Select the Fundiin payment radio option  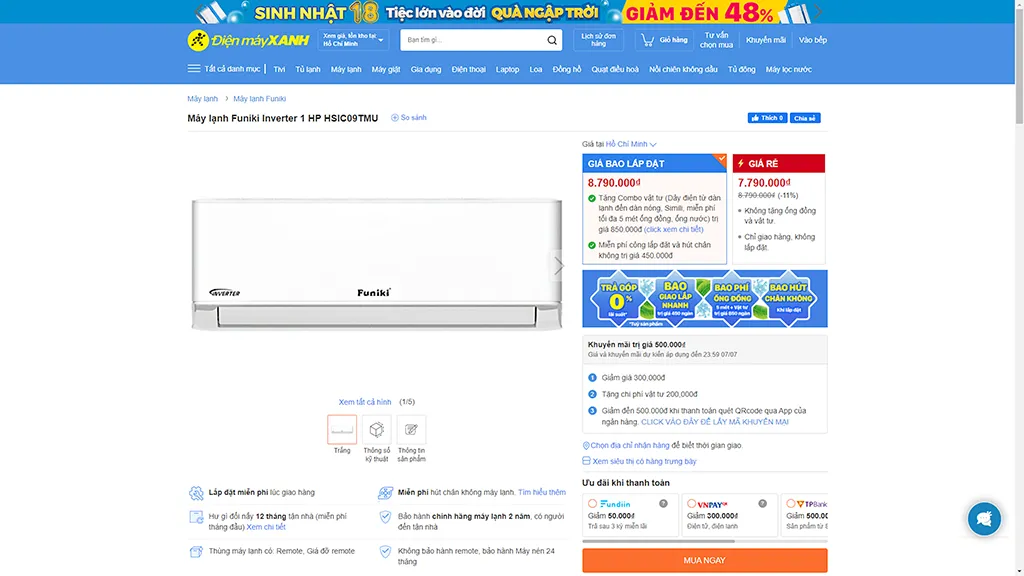[593, 504]
